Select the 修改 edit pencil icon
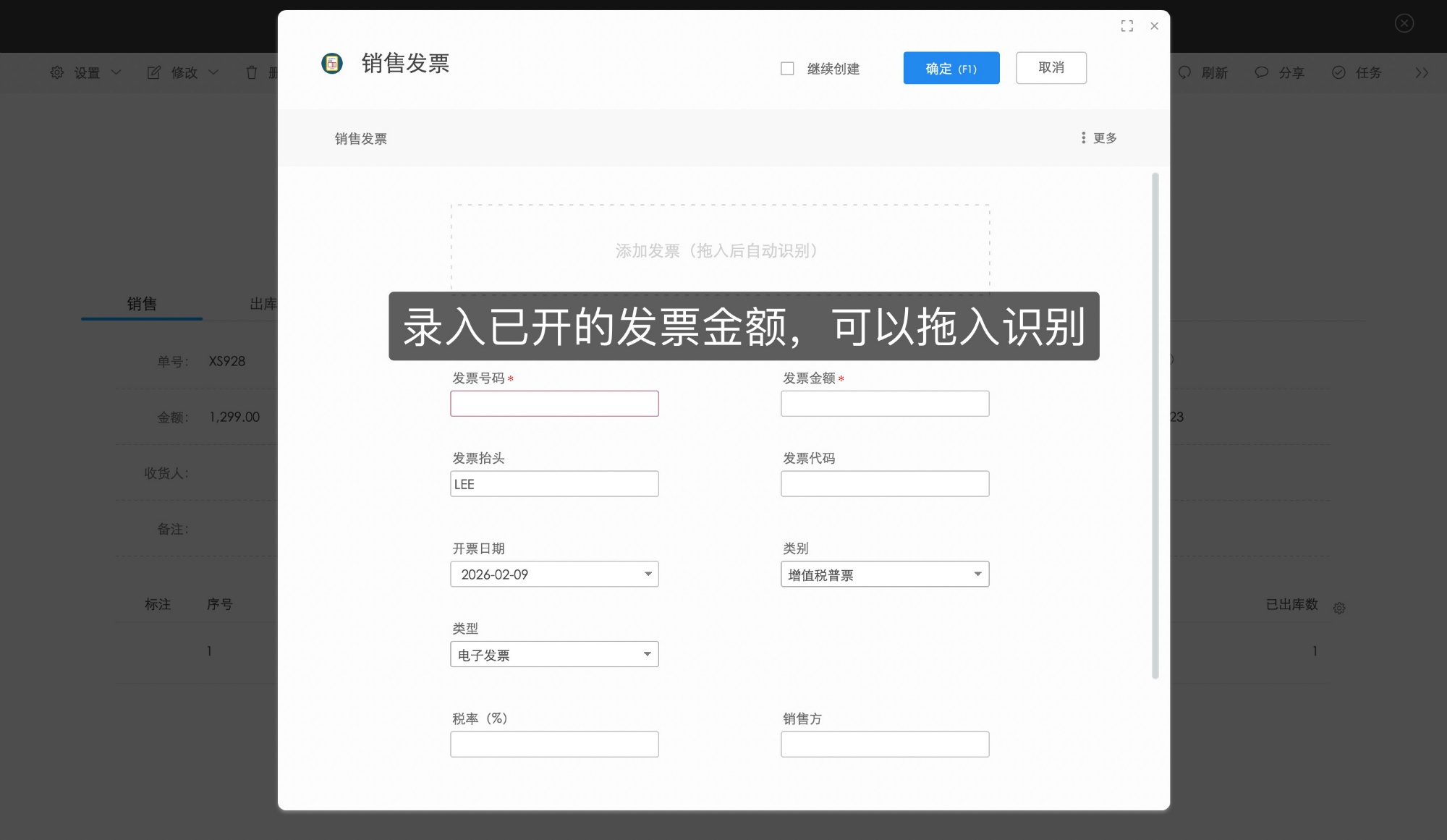1447x840 pixels. coord(153,72)
